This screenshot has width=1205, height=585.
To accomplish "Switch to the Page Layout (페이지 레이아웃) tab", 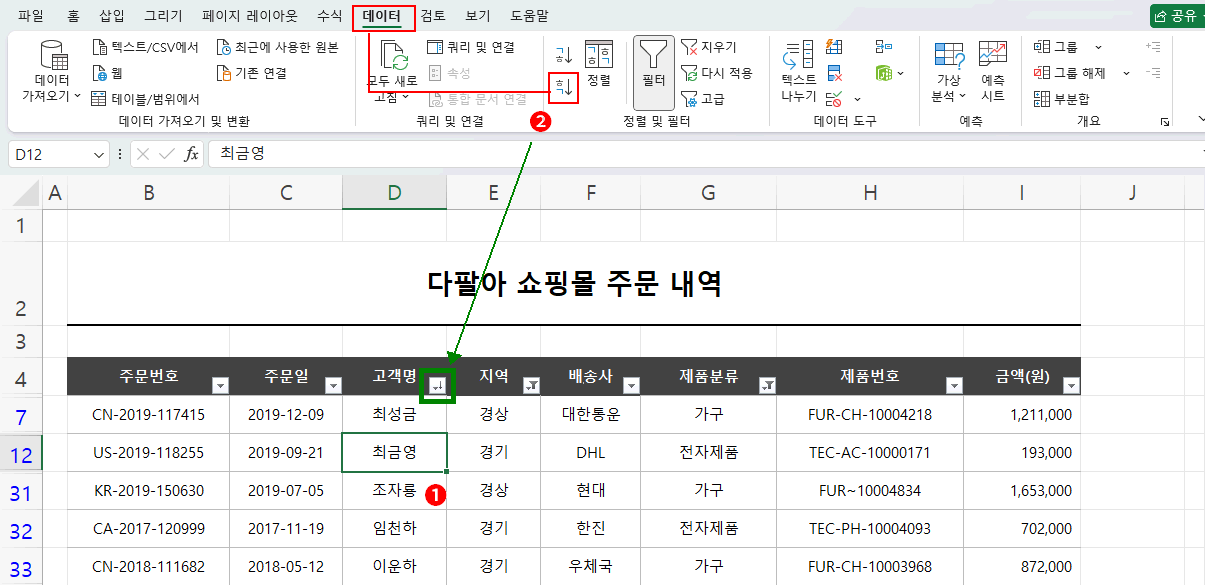I will pos(249,16).
